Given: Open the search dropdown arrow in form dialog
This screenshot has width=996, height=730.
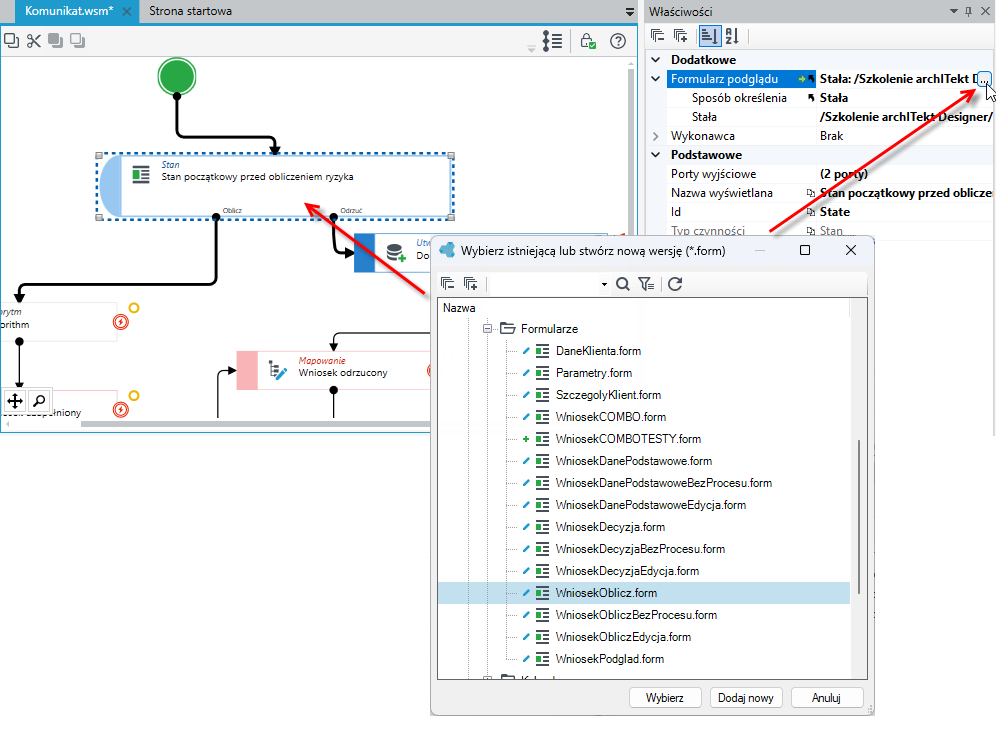Looking at the screenshot, I should pyautogui.click(x=604, y=285).
